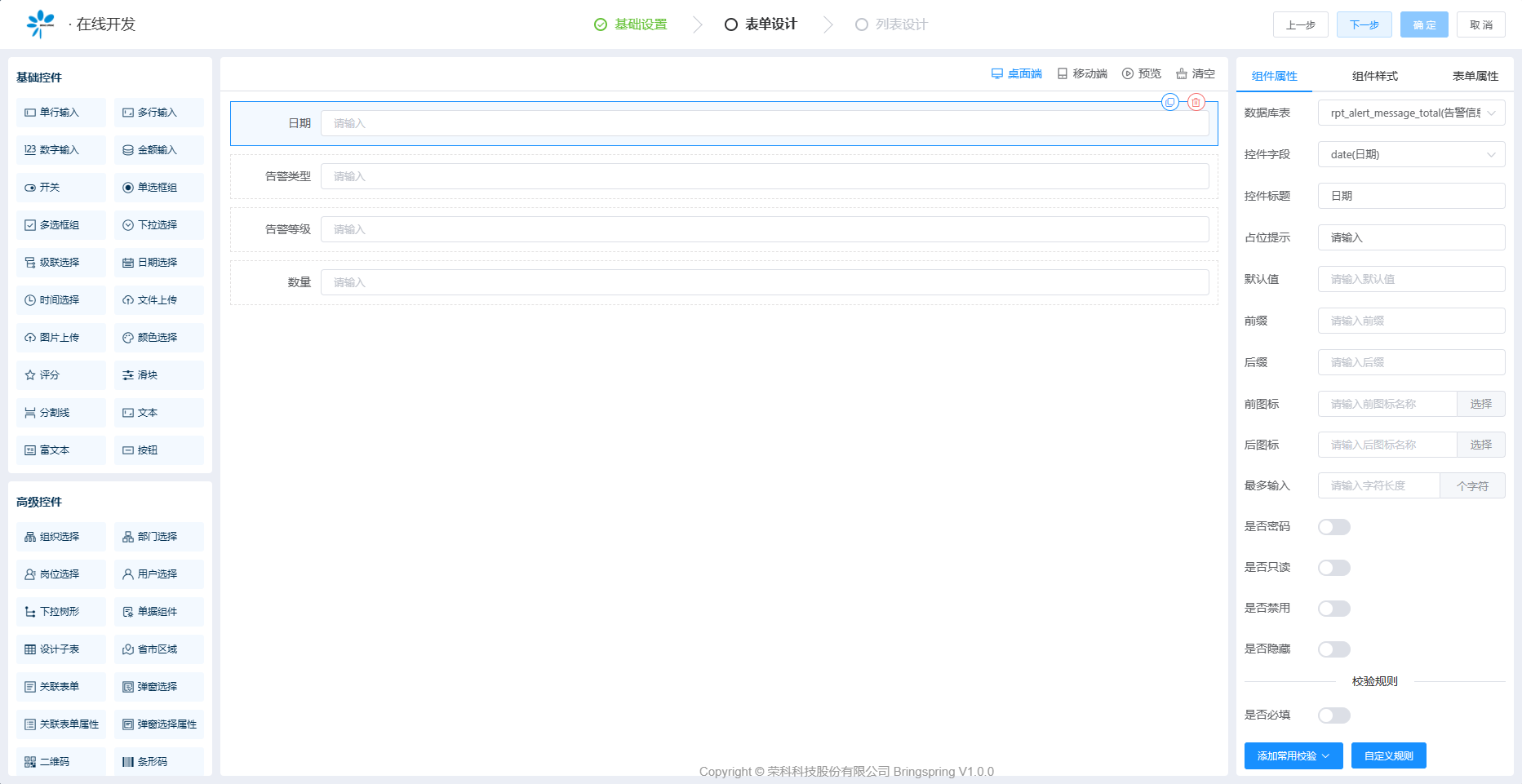Open the 数据库表 dropdown
Screen dimensions: 1522x784
(x=1411, y=113)
